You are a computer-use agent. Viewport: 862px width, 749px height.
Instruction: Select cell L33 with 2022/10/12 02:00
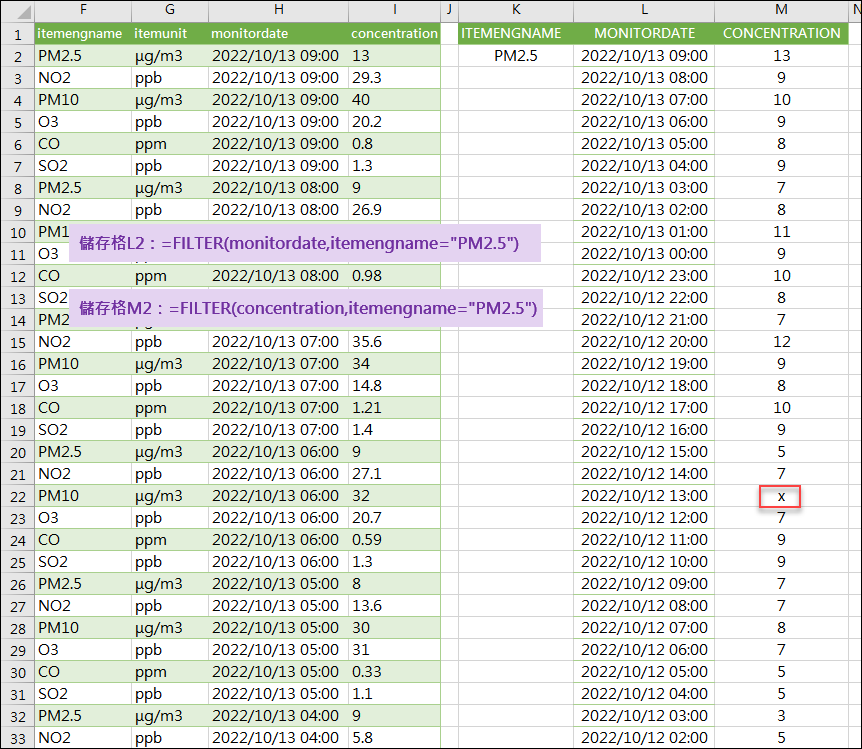tap(644, 737)
